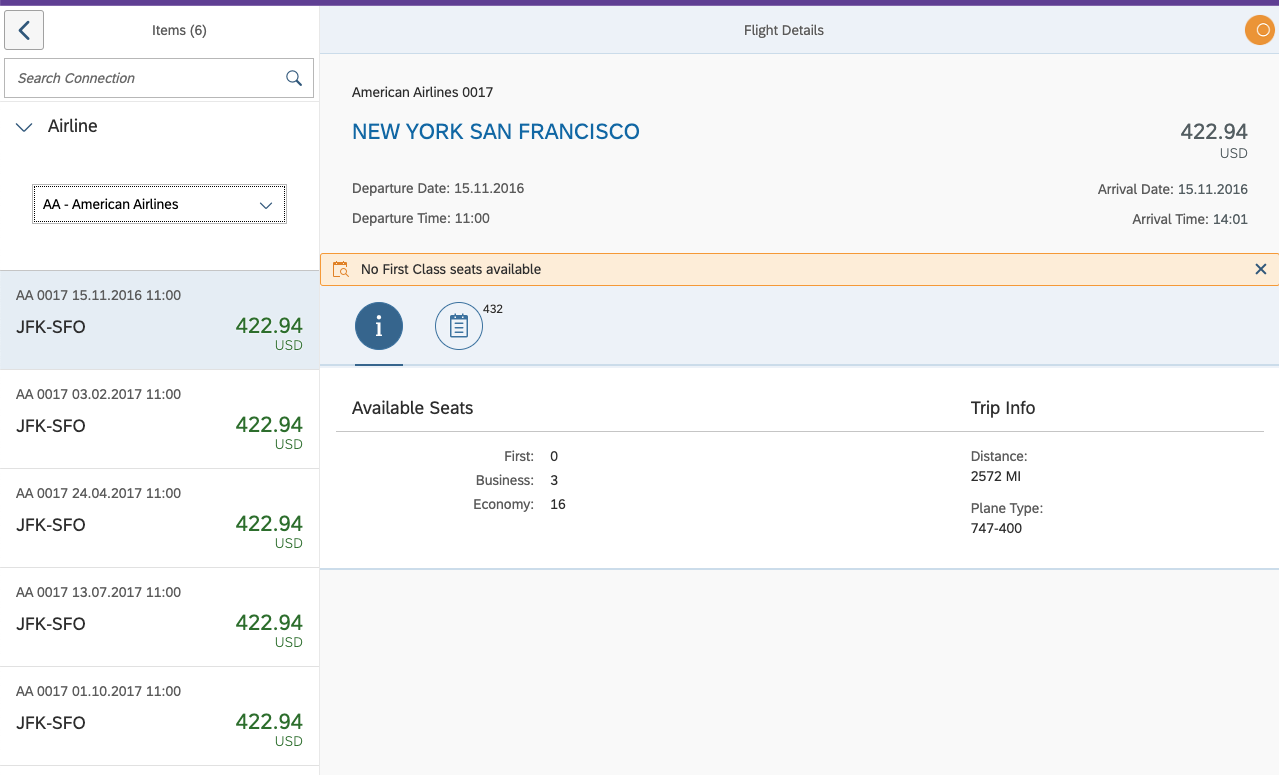Viewport: 1279px width, 775px height.
Task: Navigate back using the back arrow icon
Action: (x=23, y=29)
